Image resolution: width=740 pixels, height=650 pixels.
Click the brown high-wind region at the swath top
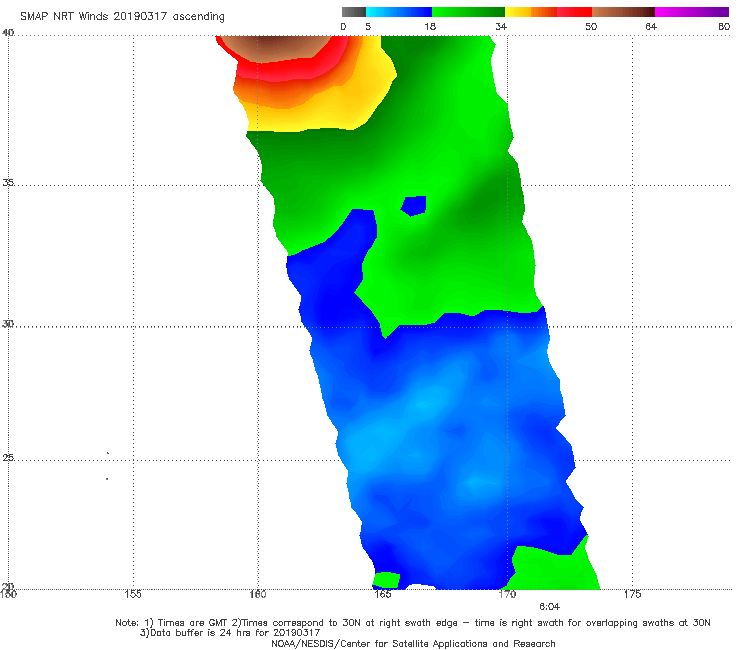pyautogui.click(x=276, y=47)
